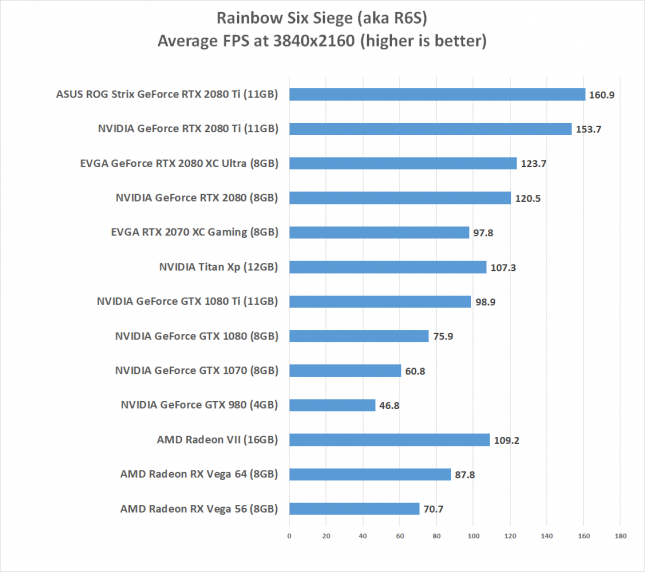Image resolution: width=645 pixels, height=572 pixels.
Task: Click the x-axis tick label '160'
Action: (x=584, y=536)
